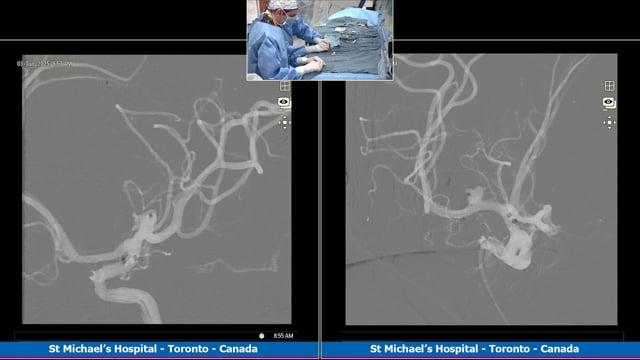Open the operating room video thumbnail

pos(320,40)
